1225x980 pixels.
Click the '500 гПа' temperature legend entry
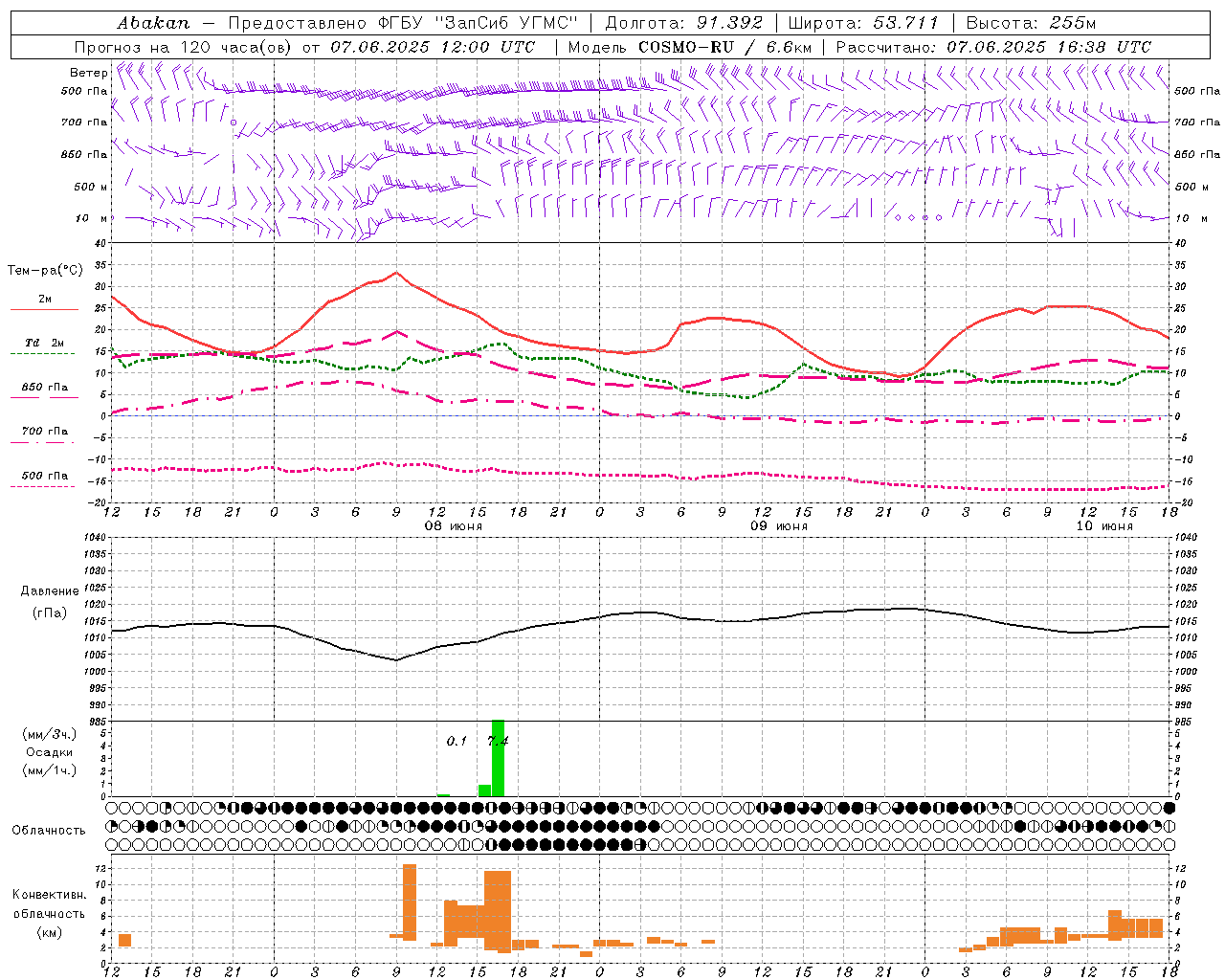(x=45, y=476)
